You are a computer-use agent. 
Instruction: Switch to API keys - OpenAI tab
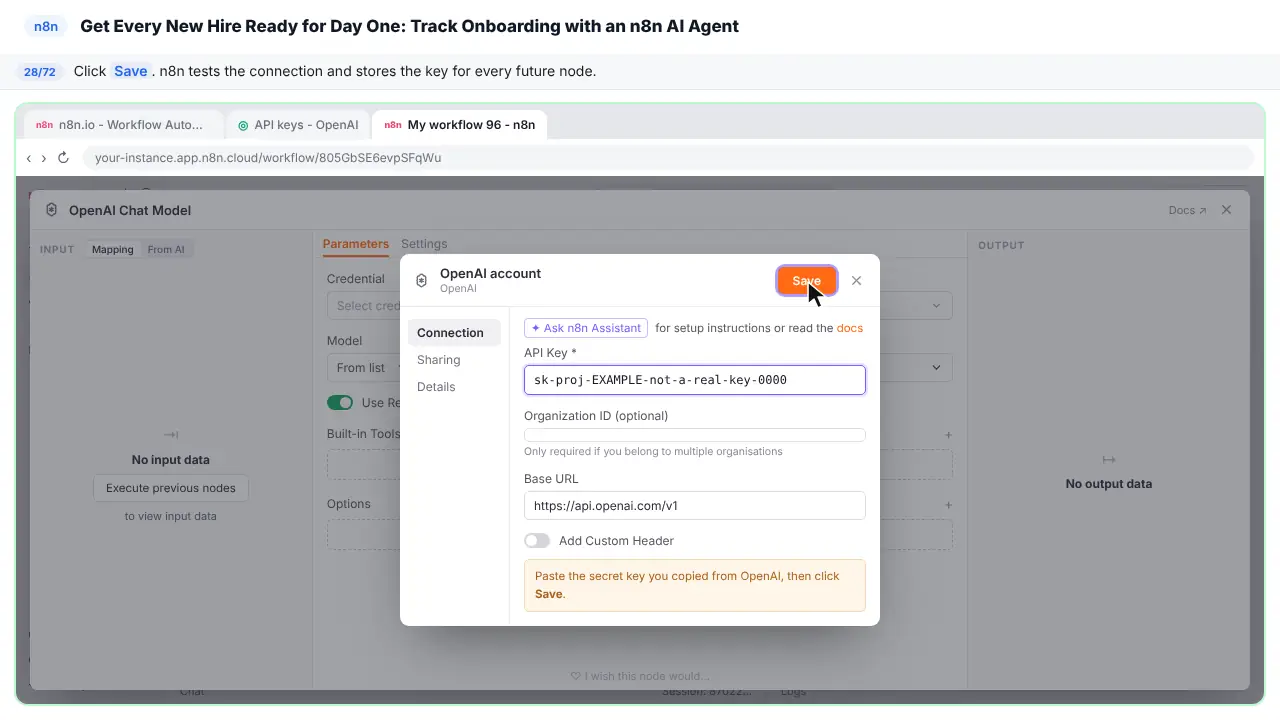pos(298,125)
